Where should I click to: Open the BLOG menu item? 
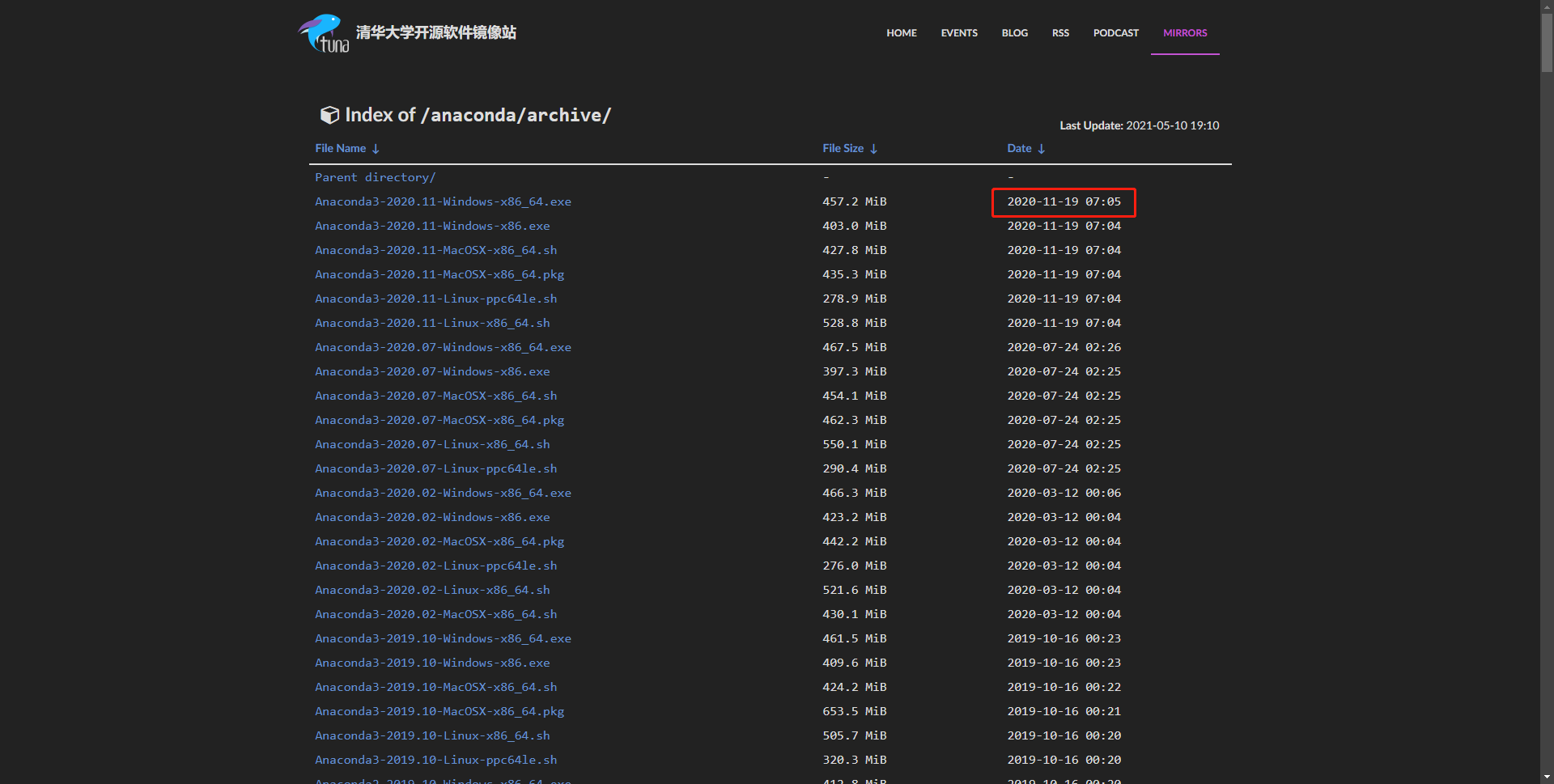pos(1015,33)
